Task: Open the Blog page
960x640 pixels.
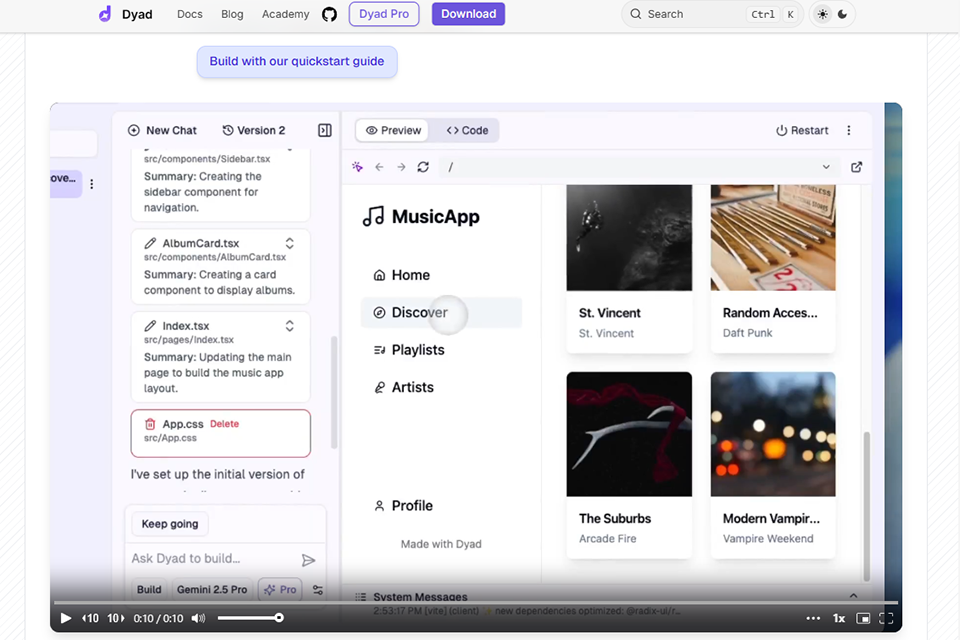Action: point(232,14)
